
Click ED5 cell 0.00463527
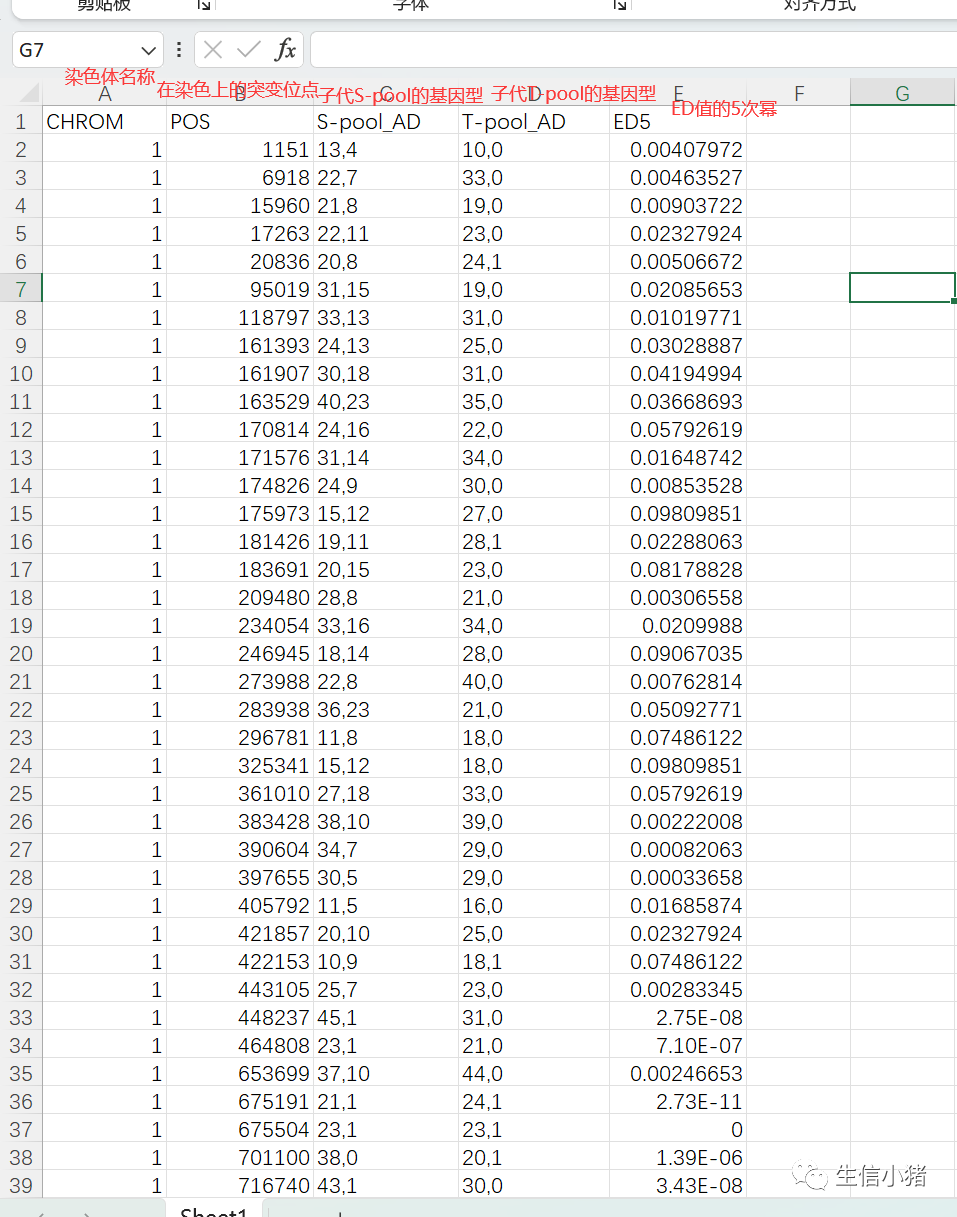(678, 178)
